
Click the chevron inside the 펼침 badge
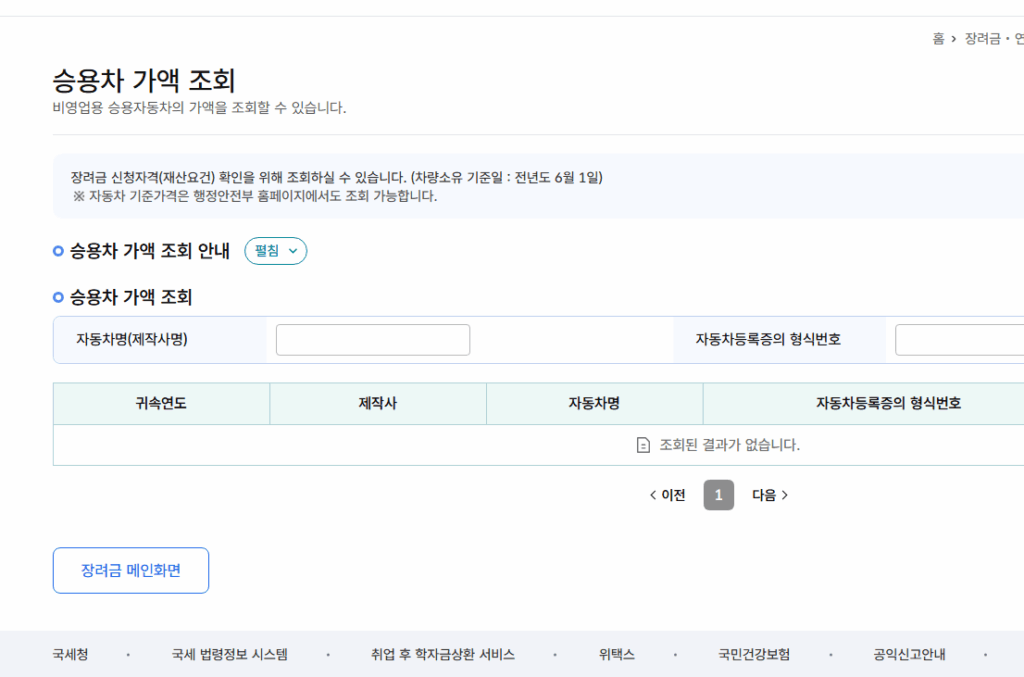[x=291, y=251]
